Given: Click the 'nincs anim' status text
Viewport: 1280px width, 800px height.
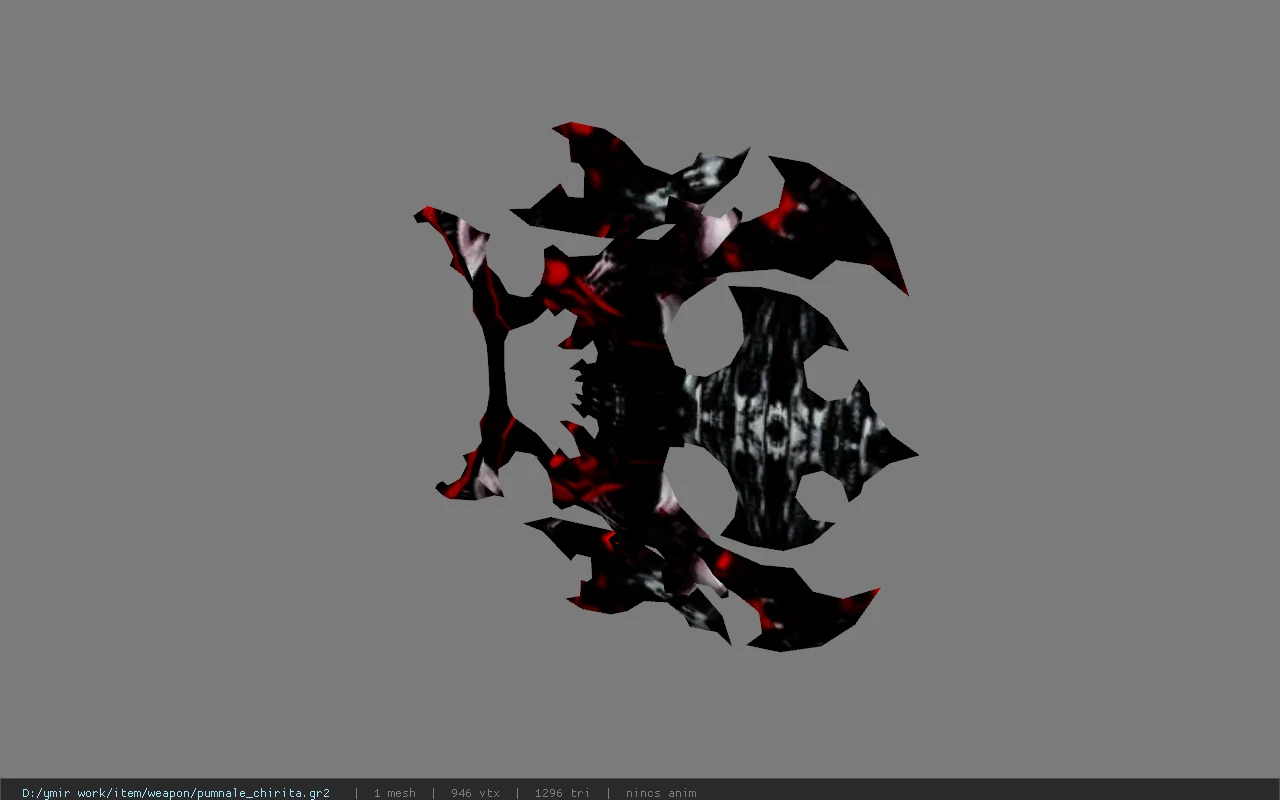Looking at the screenshot, I should (661, 793).
